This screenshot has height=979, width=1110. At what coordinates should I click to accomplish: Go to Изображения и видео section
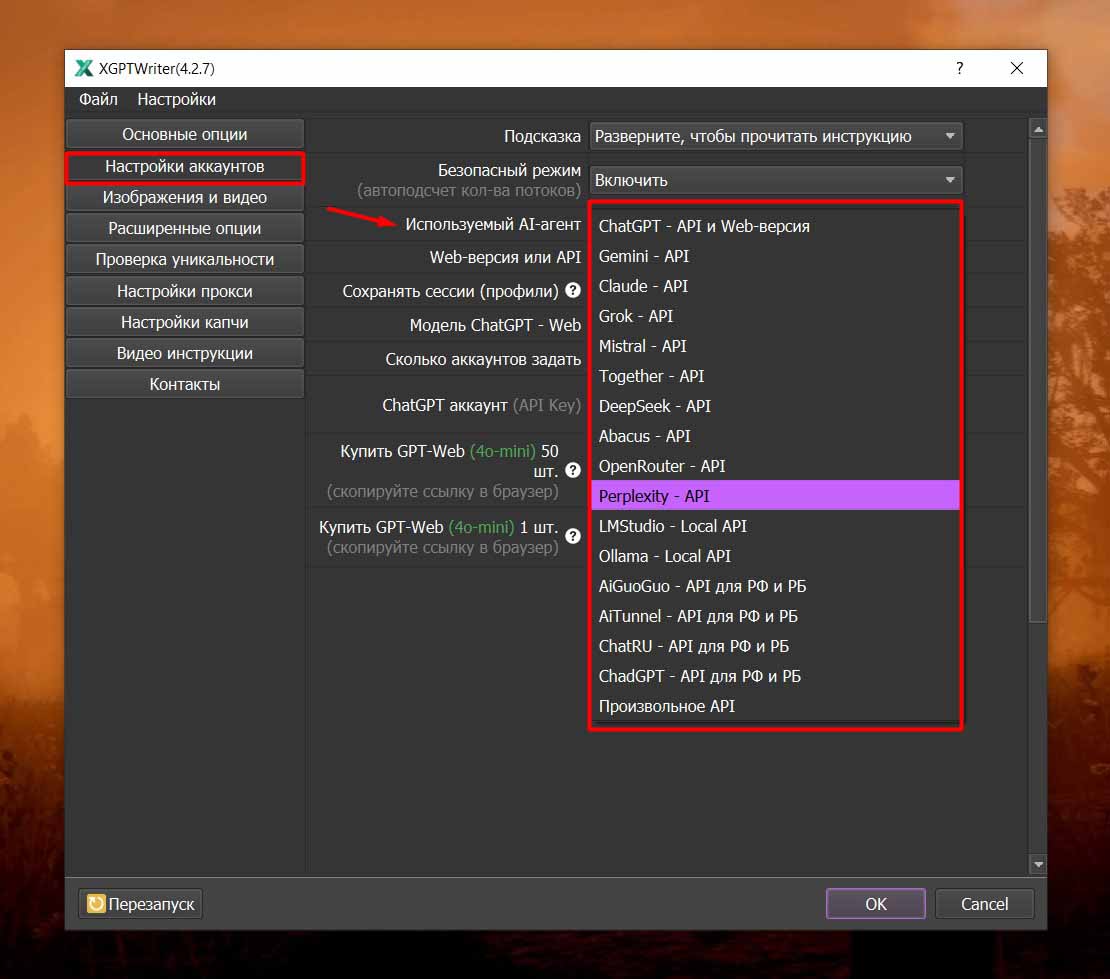pos(185,197)
